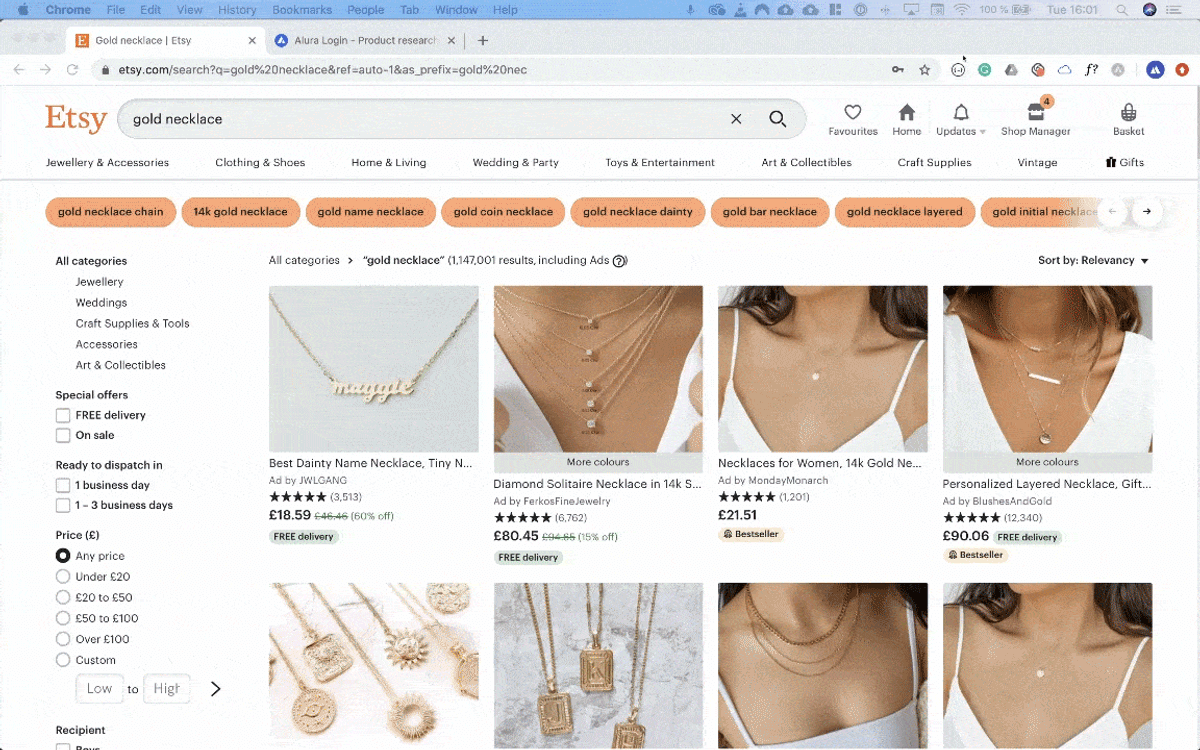This screenshot has height=750, width=1200.
Task: Advance the suggestion pills with right arrow
Action: point(1146,212)
